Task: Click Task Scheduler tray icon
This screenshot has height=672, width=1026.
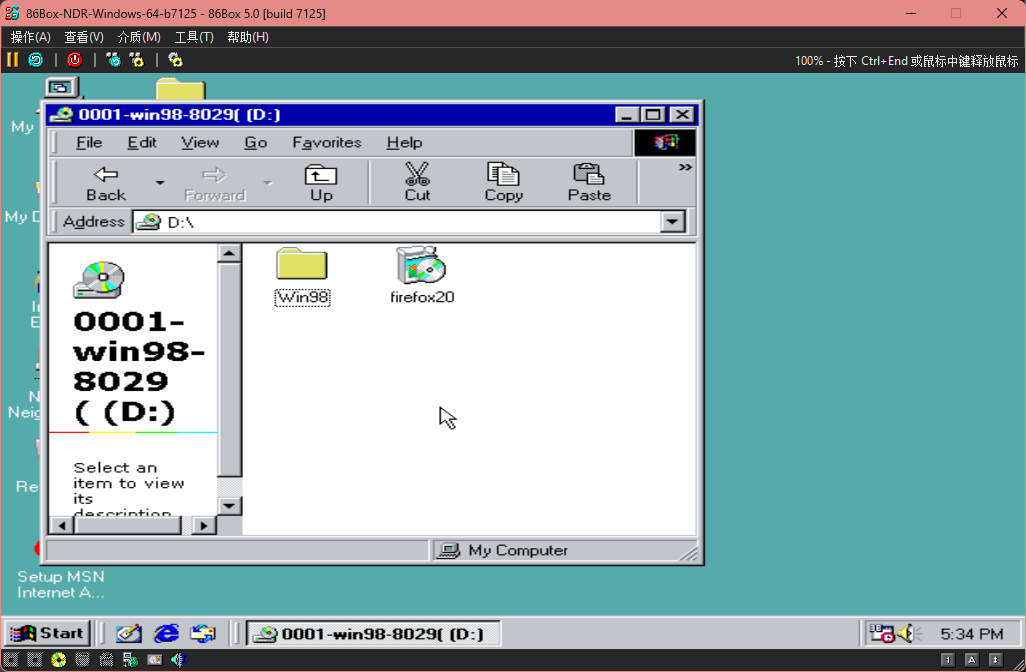Action: pyautogui.click(x=881, y=633)
